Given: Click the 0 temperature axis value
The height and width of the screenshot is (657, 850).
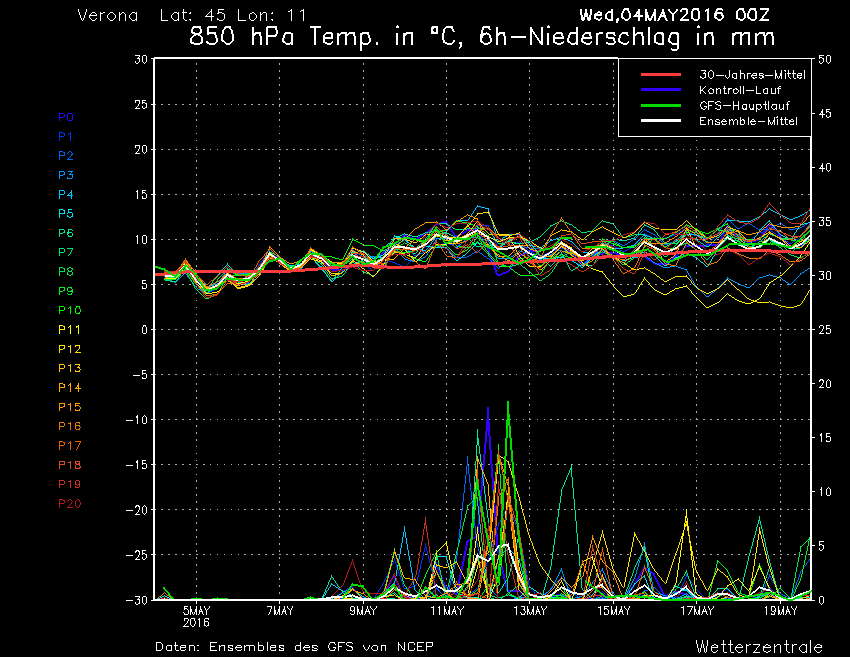Looking at the screenshot, I should tap(144, 330).
